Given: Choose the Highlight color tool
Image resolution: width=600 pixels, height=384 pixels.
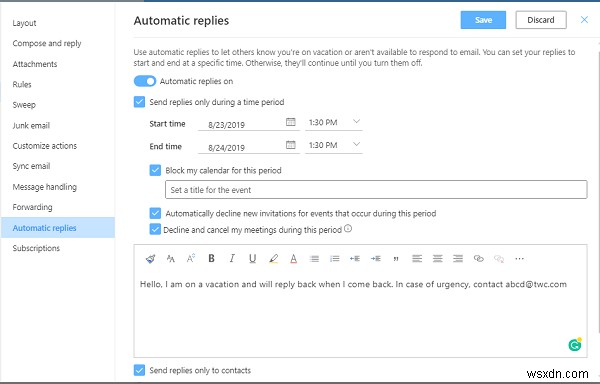Looking at the screenshot, I should click(x=273, y=259).
